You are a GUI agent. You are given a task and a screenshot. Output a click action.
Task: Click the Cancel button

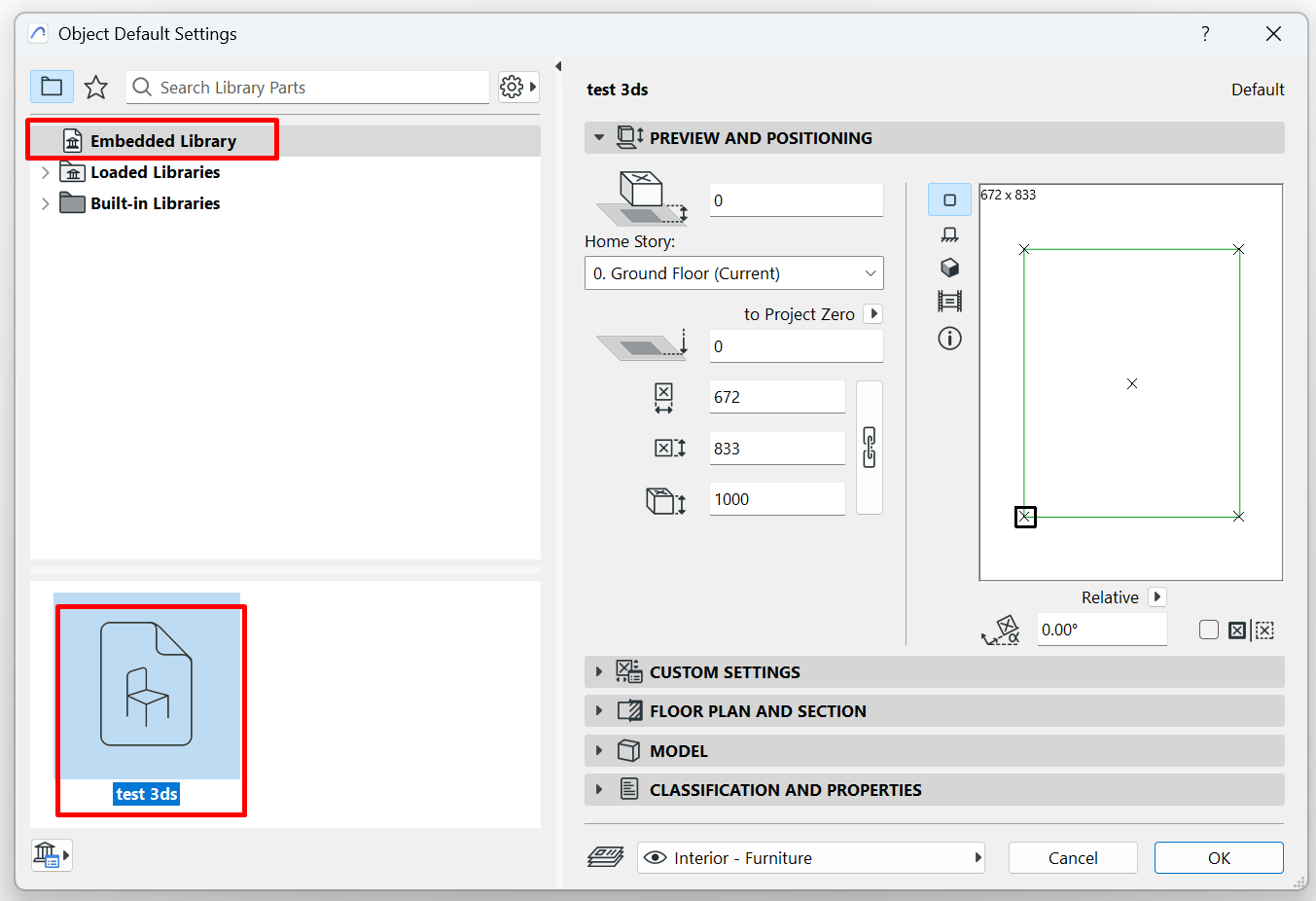tap(1072, 858)
